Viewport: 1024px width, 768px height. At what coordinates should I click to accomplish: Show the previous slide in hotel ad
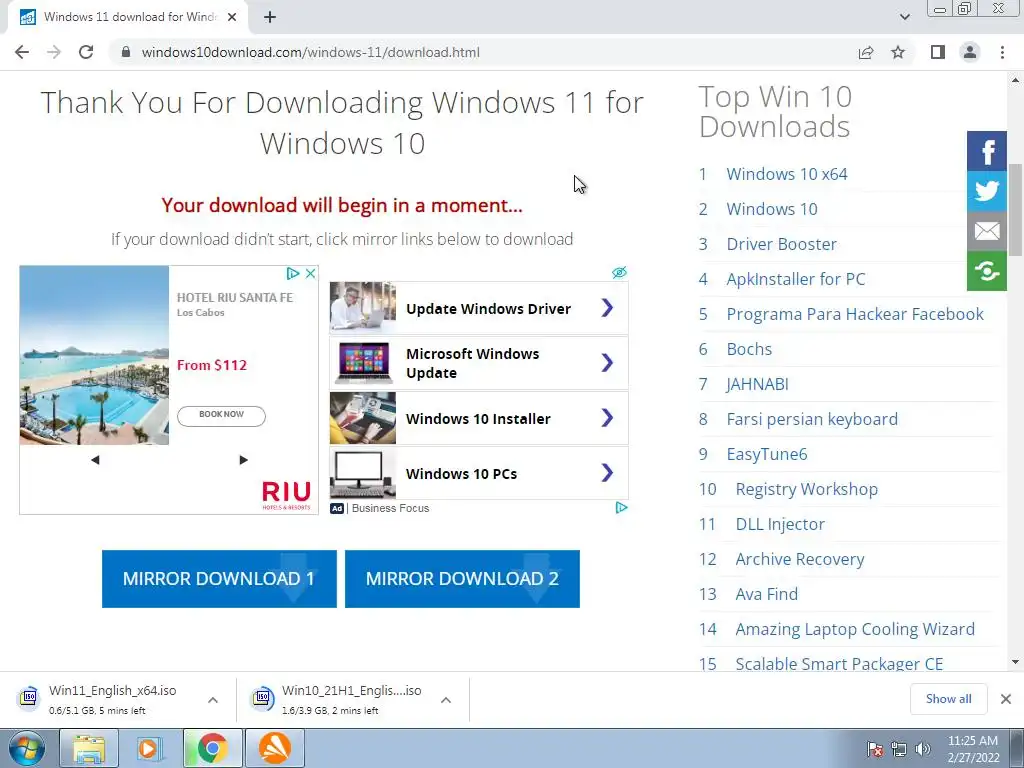95,460
